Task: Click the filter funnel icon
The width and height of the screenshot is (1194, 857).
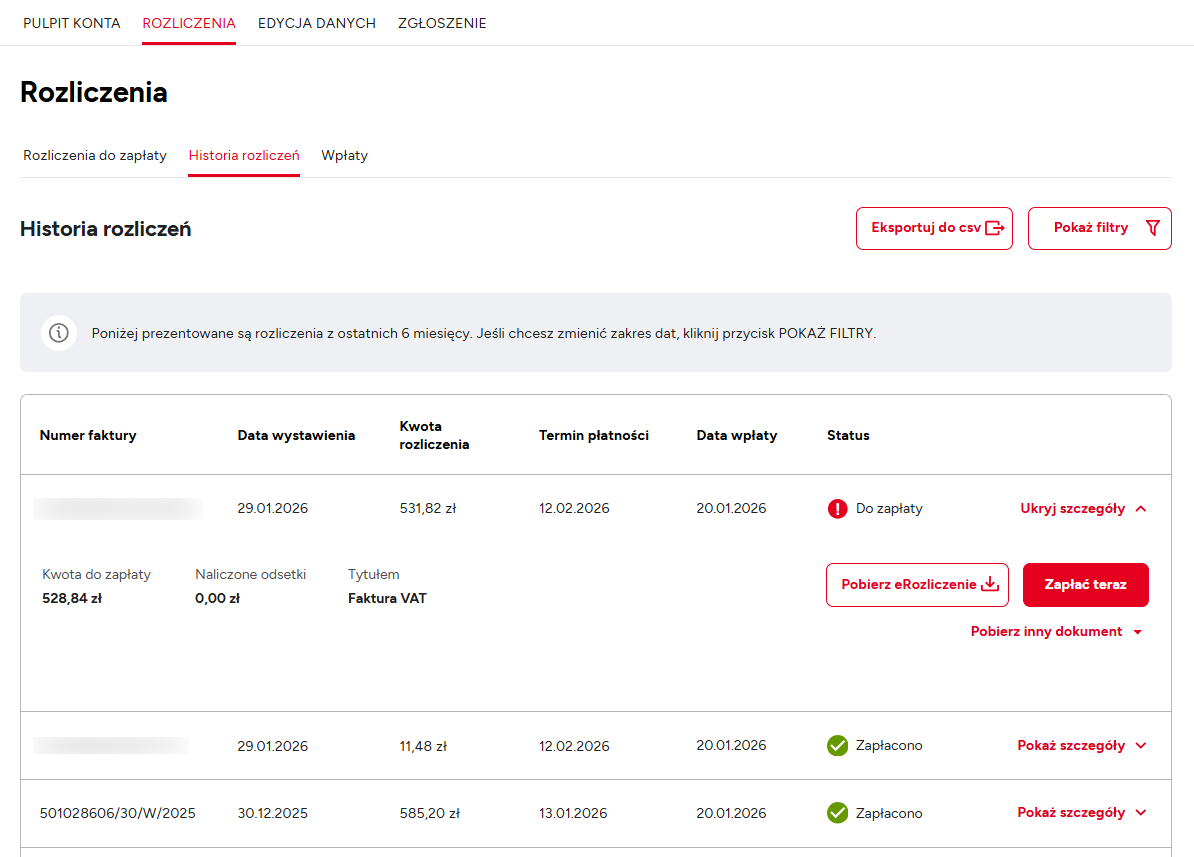Action: (x=1152, y=228)
